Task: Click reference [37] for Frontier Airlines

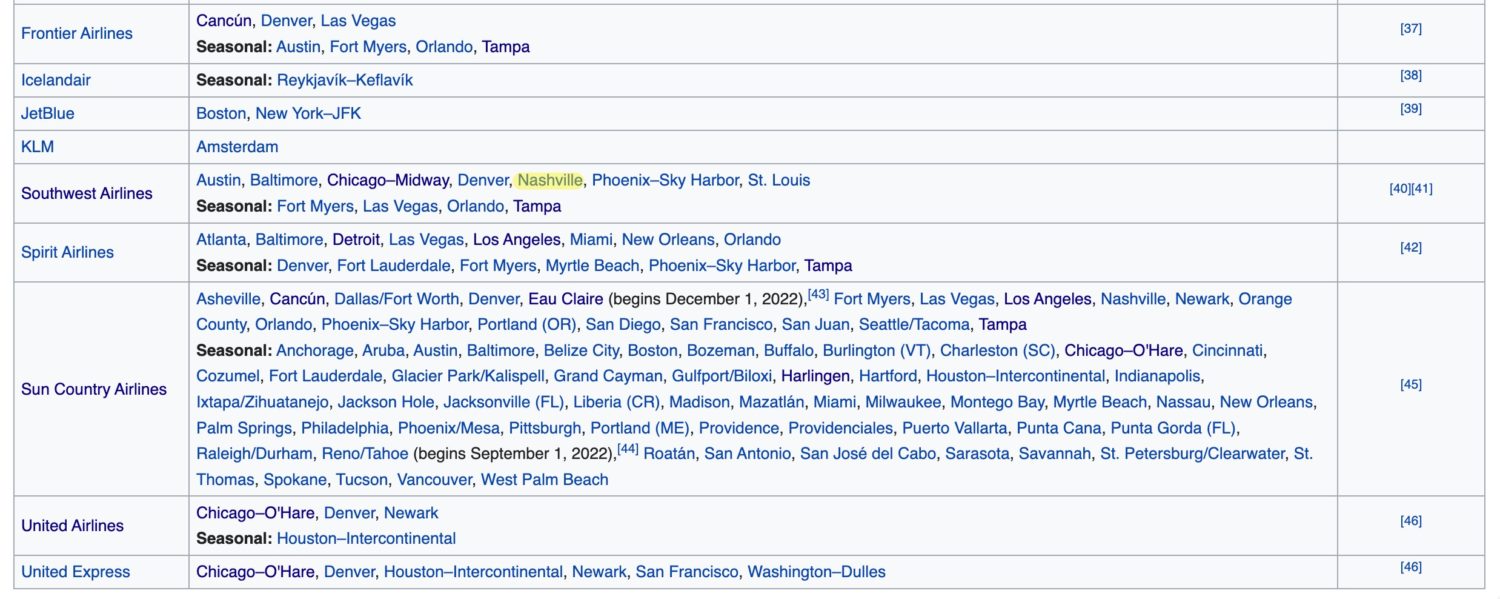Action: click(1409, 27)
